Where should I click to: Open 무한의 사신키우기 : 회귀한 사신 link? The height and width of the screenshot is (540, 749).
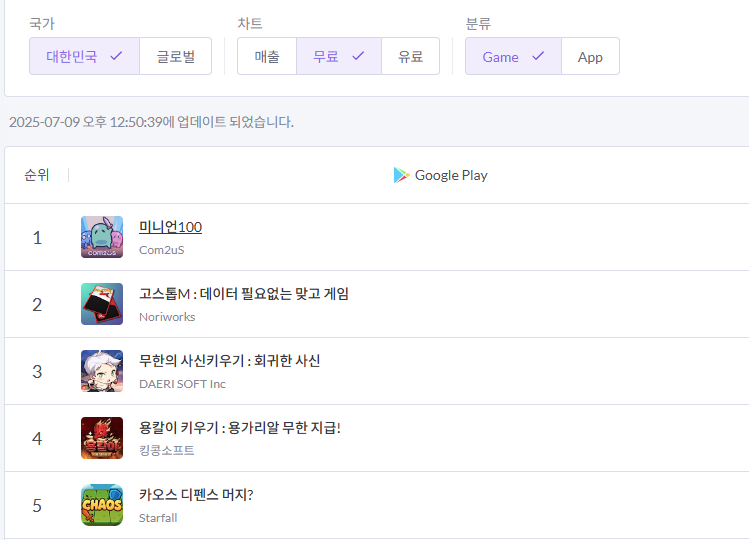pyautogui.click(x=229, y=360)
